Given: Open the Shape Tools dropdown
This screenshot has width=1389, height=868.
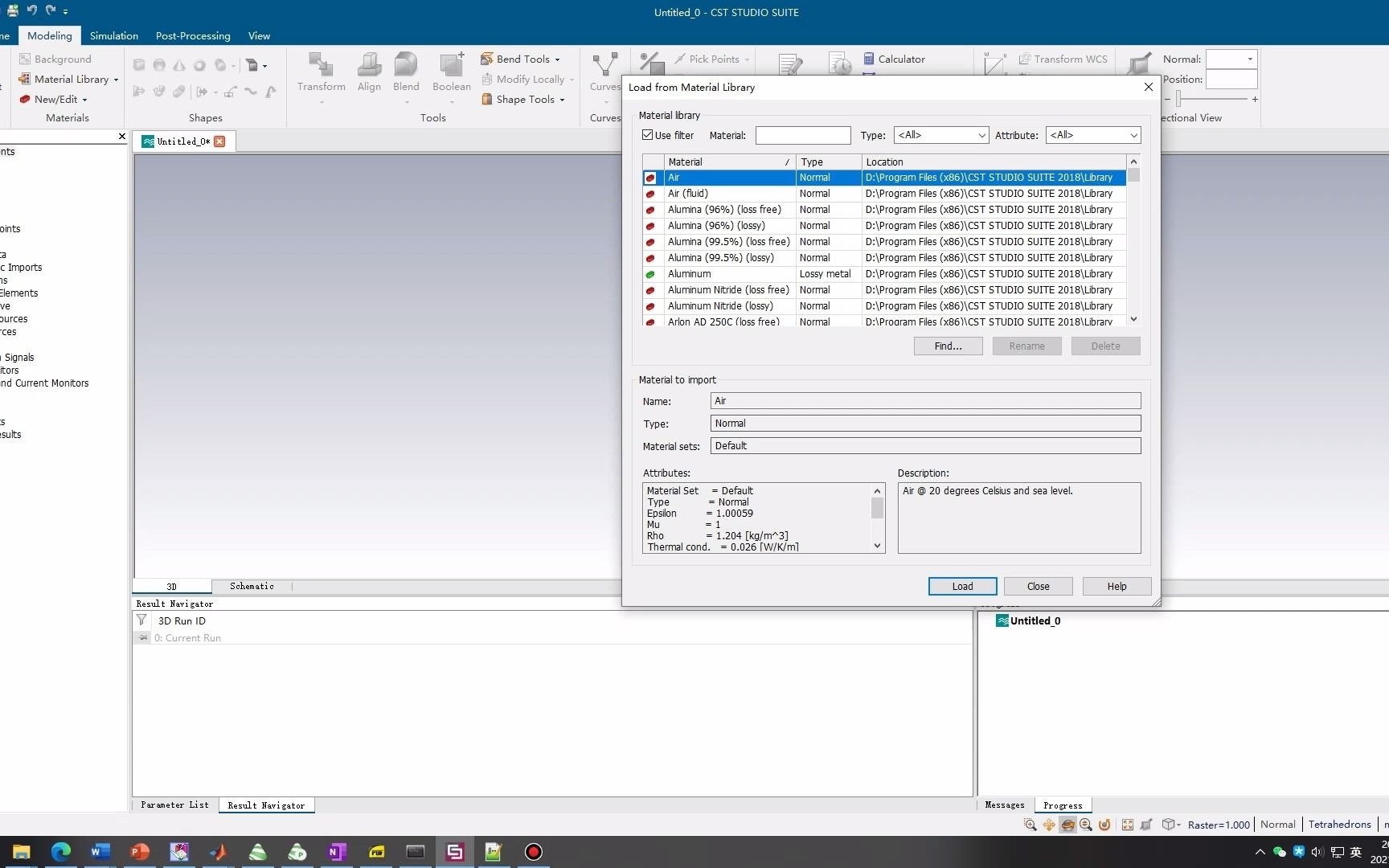Looking at the screenshot, I should point(522,99).
